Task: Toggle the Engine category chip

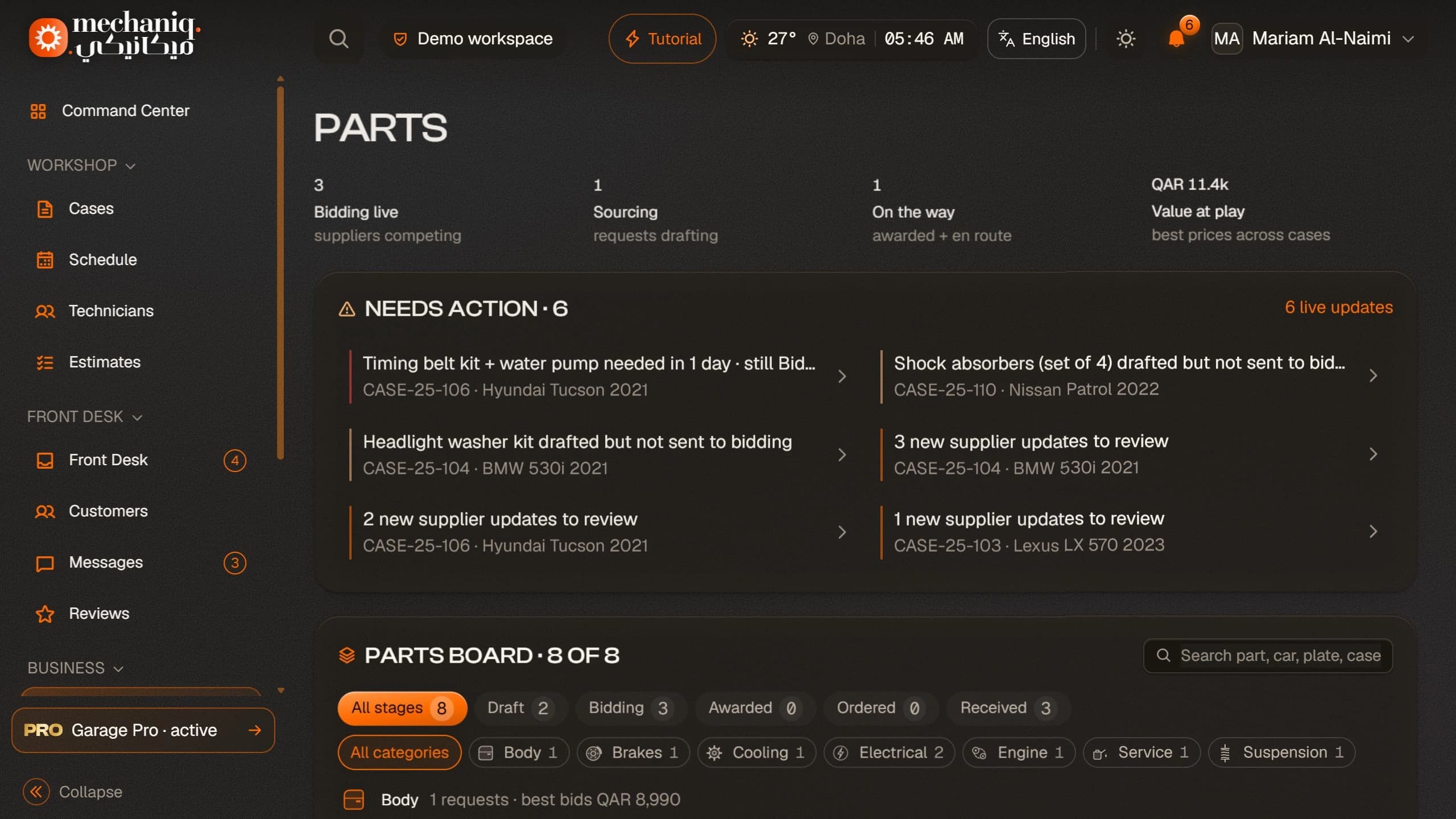Action: [1018, 752]
